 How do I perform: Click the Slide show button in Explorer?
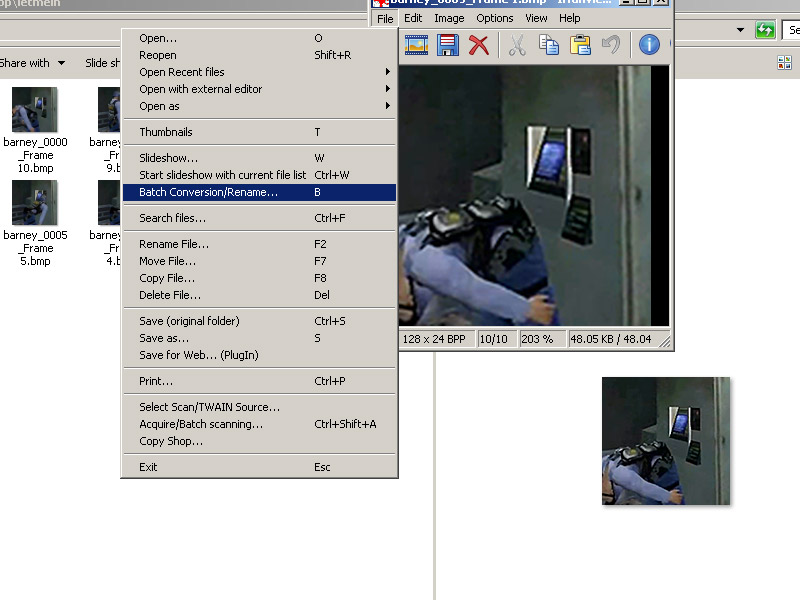pos(102,63)
